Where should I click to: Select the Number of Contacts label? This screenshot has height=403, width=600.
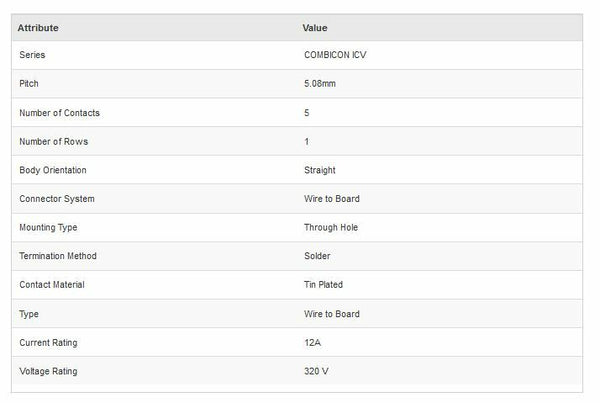coord(59,113)
